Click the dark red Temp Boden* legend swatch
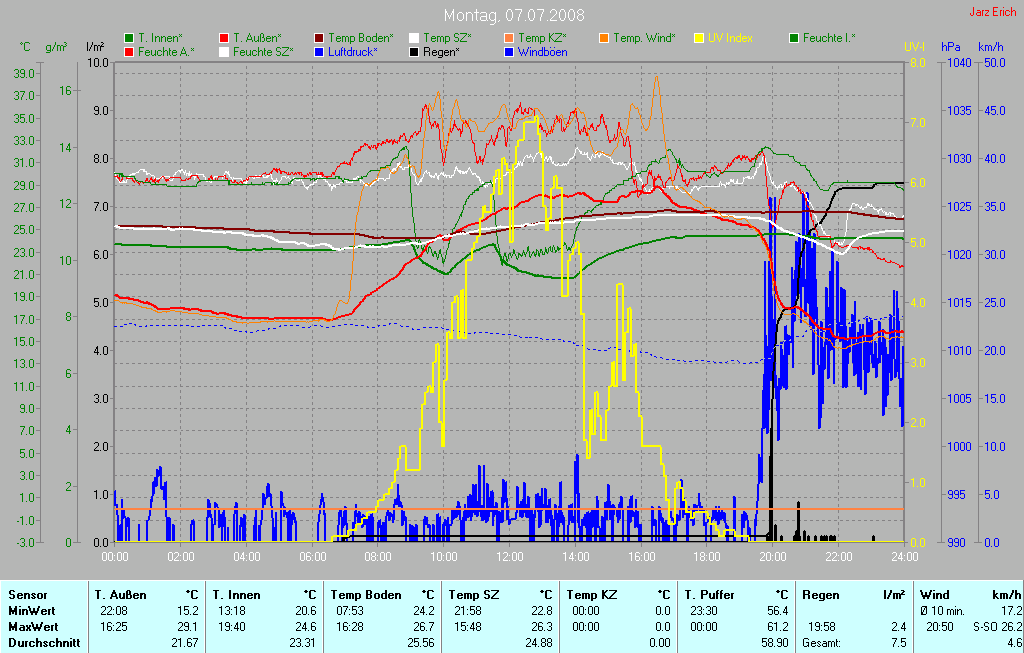 [x=319, y=39]
